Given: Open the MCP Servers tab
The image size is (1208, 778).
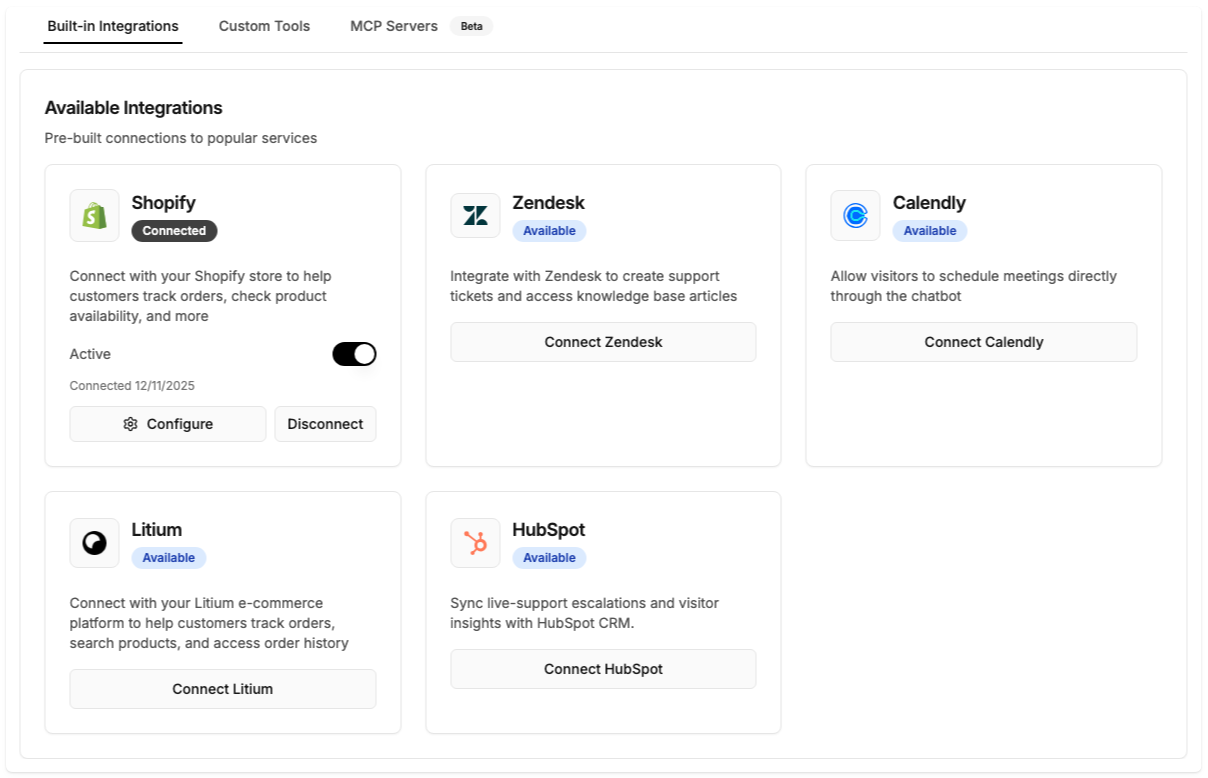Looking at the screenshot, I should click(x=393, y=26).
